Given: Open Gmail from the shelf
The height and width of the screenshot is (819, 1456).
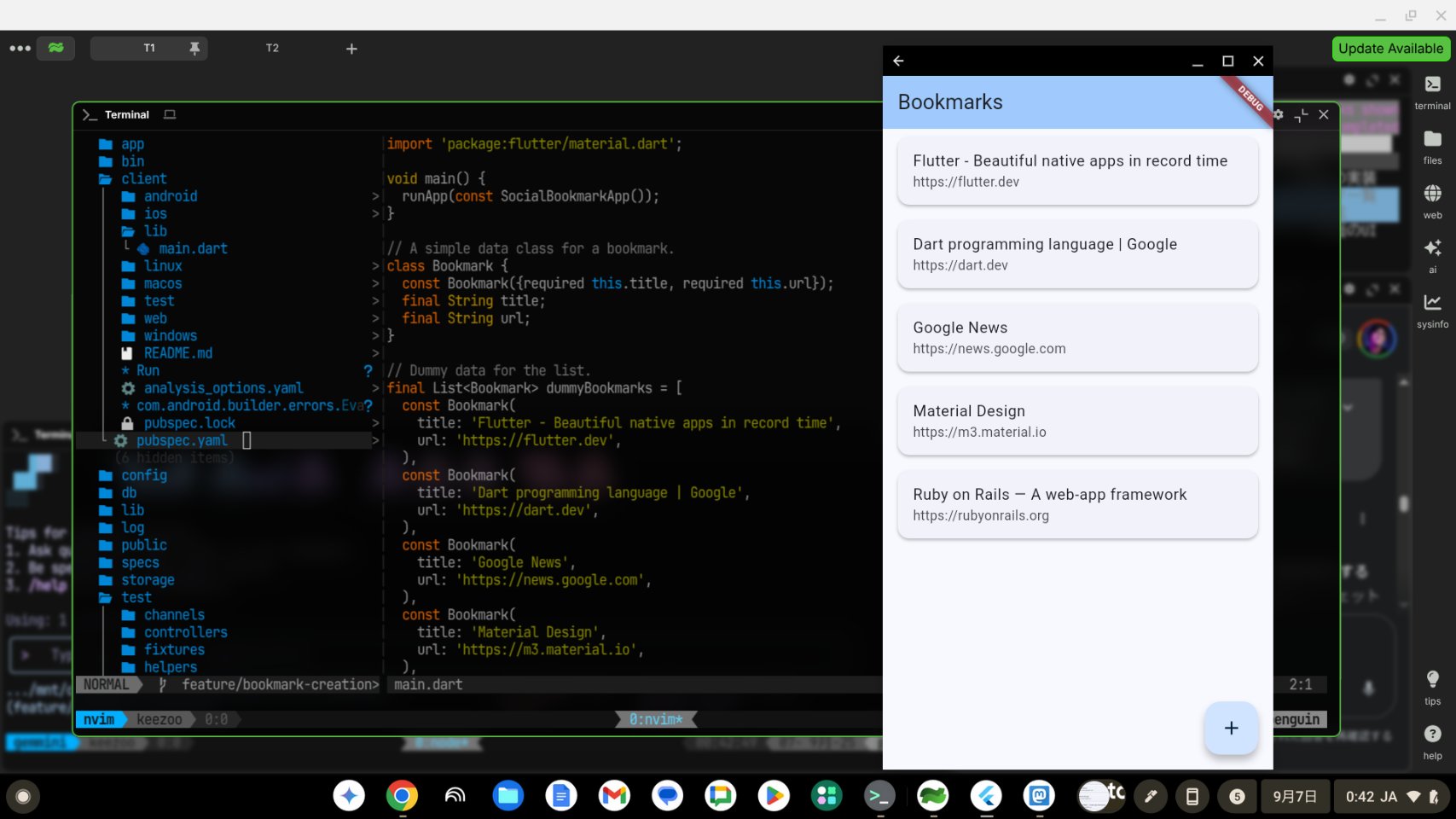Looking at the screenshot, I should [614, 796].
